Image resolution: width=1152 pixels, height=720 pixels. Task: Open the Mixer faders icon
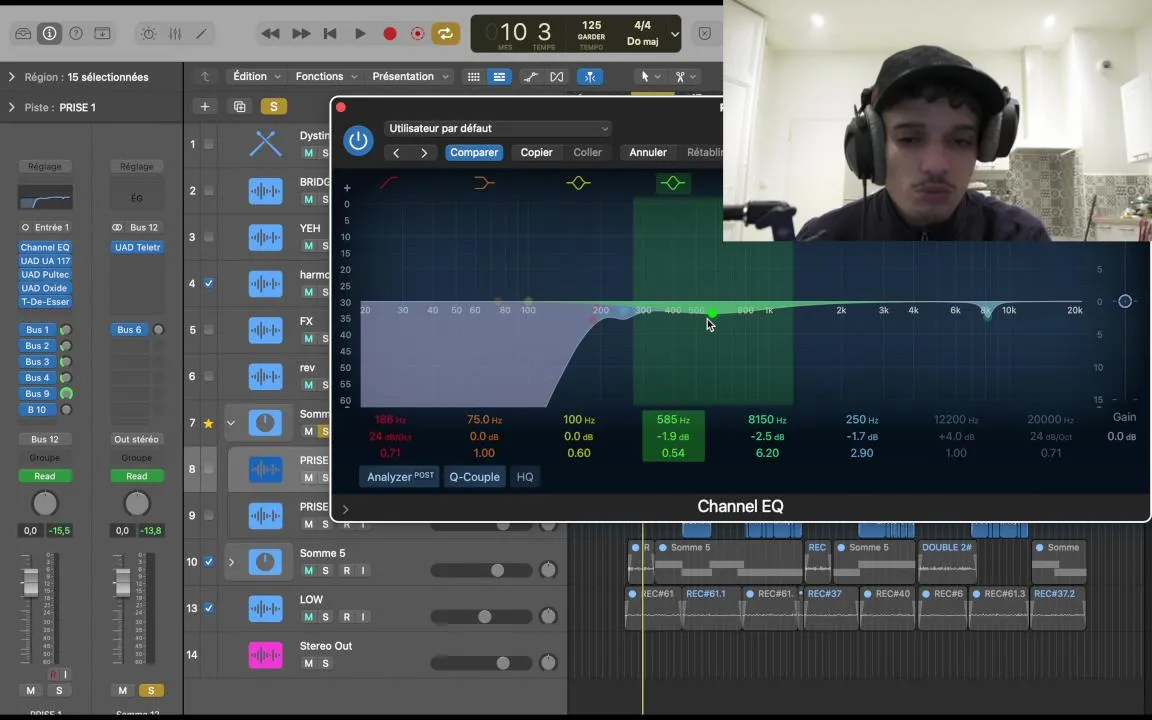click(175, 34)
